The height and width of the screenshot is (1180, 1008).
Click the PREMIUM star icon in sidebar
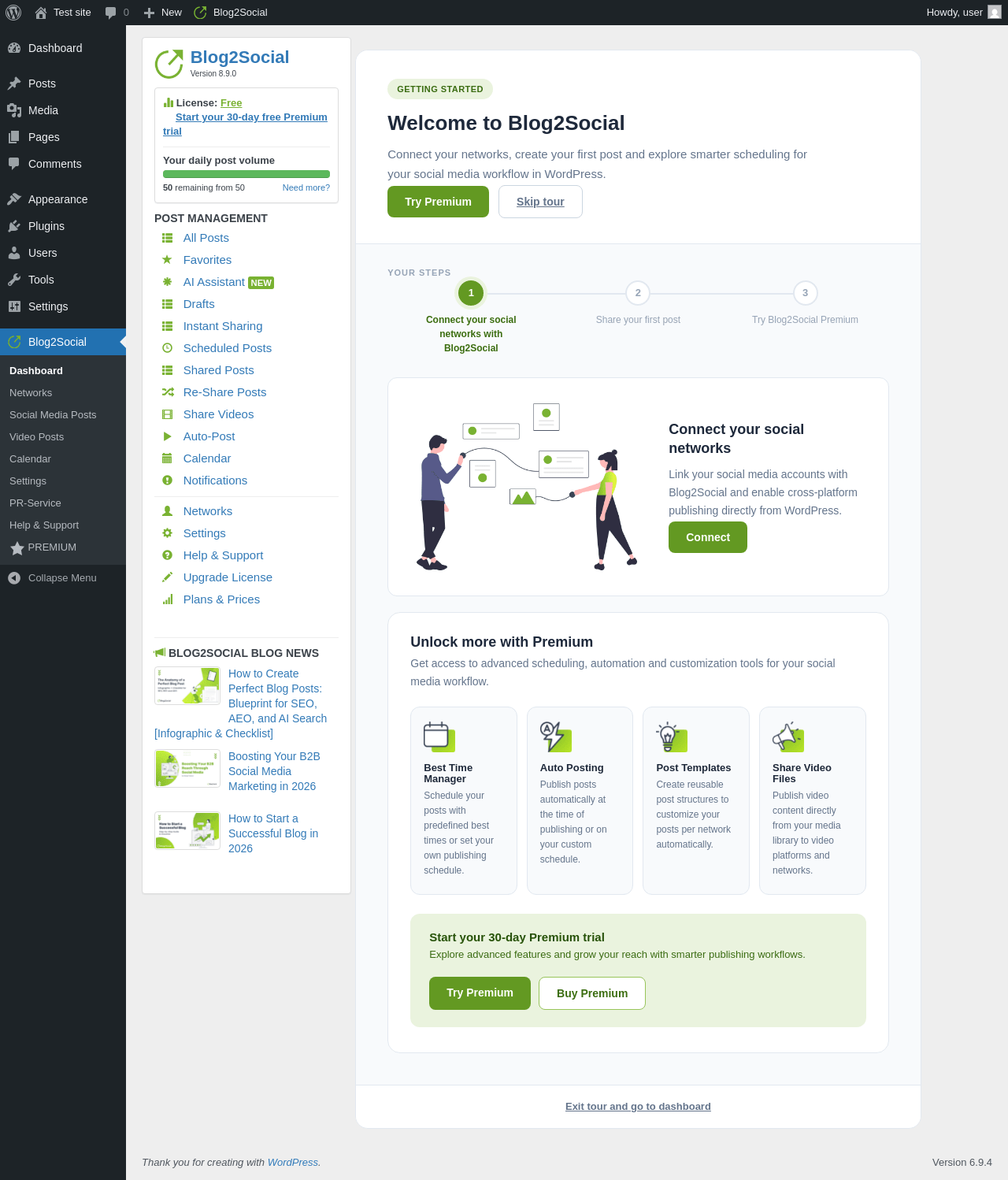tap(17, 548)
